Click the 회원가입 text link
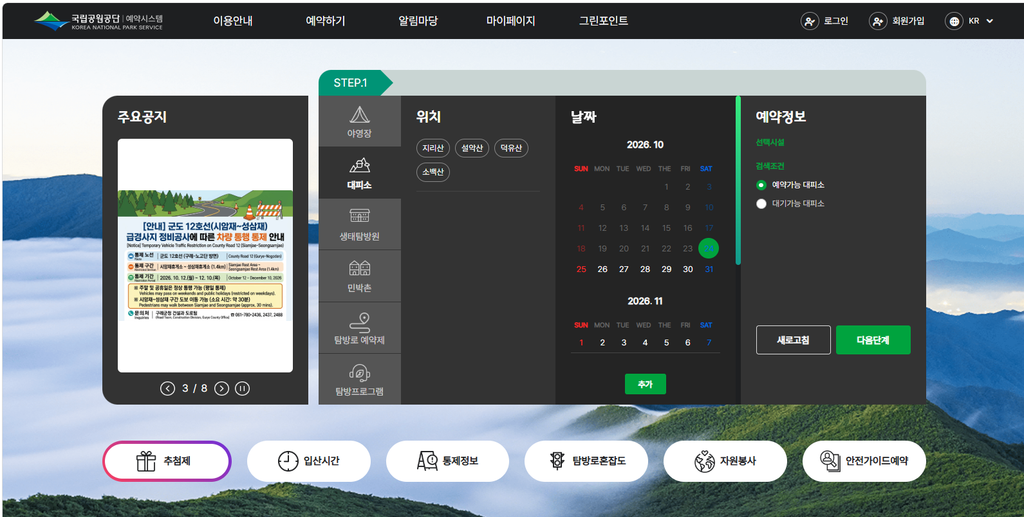 click(x=908, y=21)
